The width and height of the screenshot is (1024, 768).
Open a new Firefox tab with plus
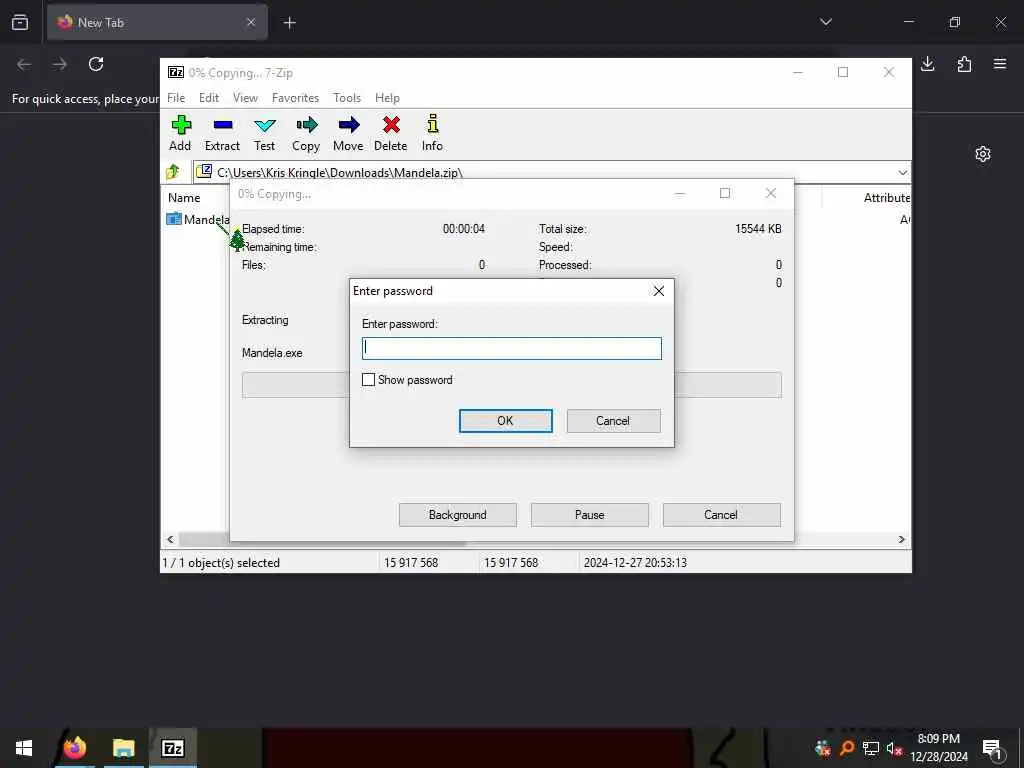click(x=290, y=23)
